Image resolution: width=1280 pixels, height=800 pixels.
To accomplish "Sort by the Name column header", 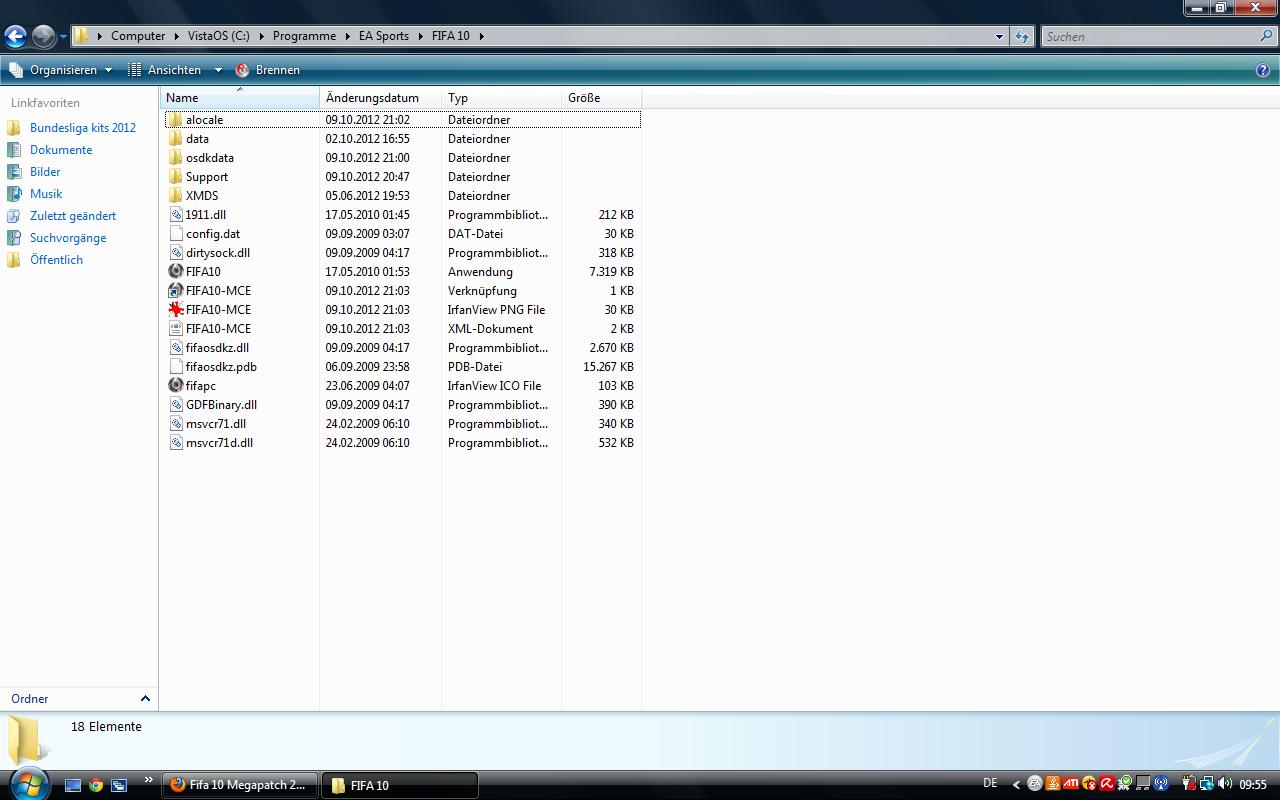I will pos(240,98).
